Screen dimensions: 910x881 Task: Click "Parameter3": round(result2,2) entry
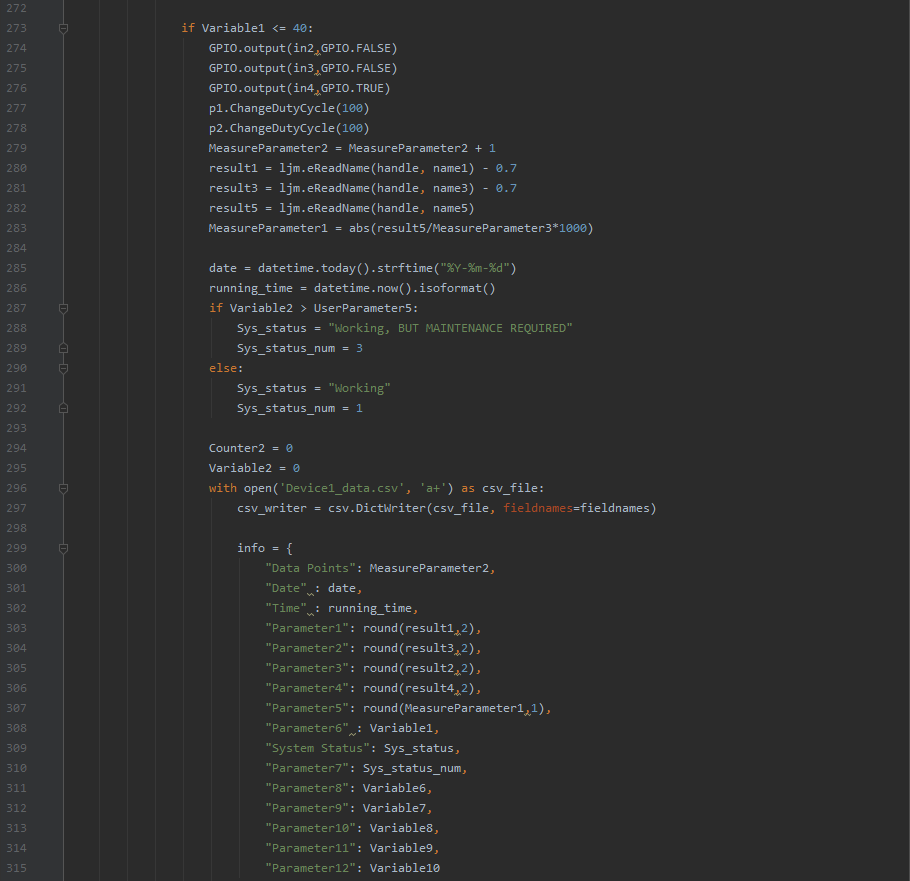[373, 669]
